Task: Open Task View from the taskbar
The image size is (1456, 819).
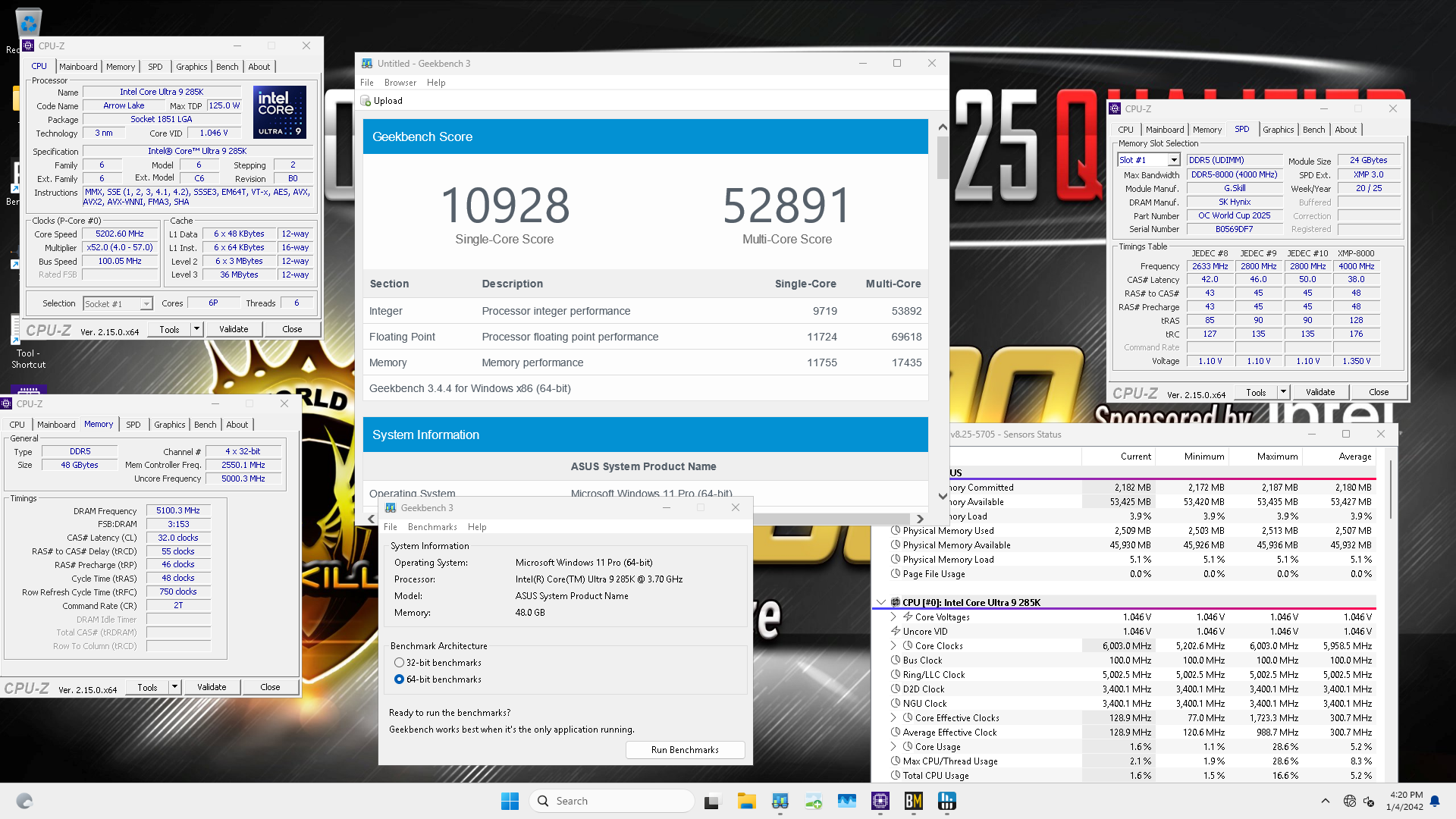Action: (711, 801)
